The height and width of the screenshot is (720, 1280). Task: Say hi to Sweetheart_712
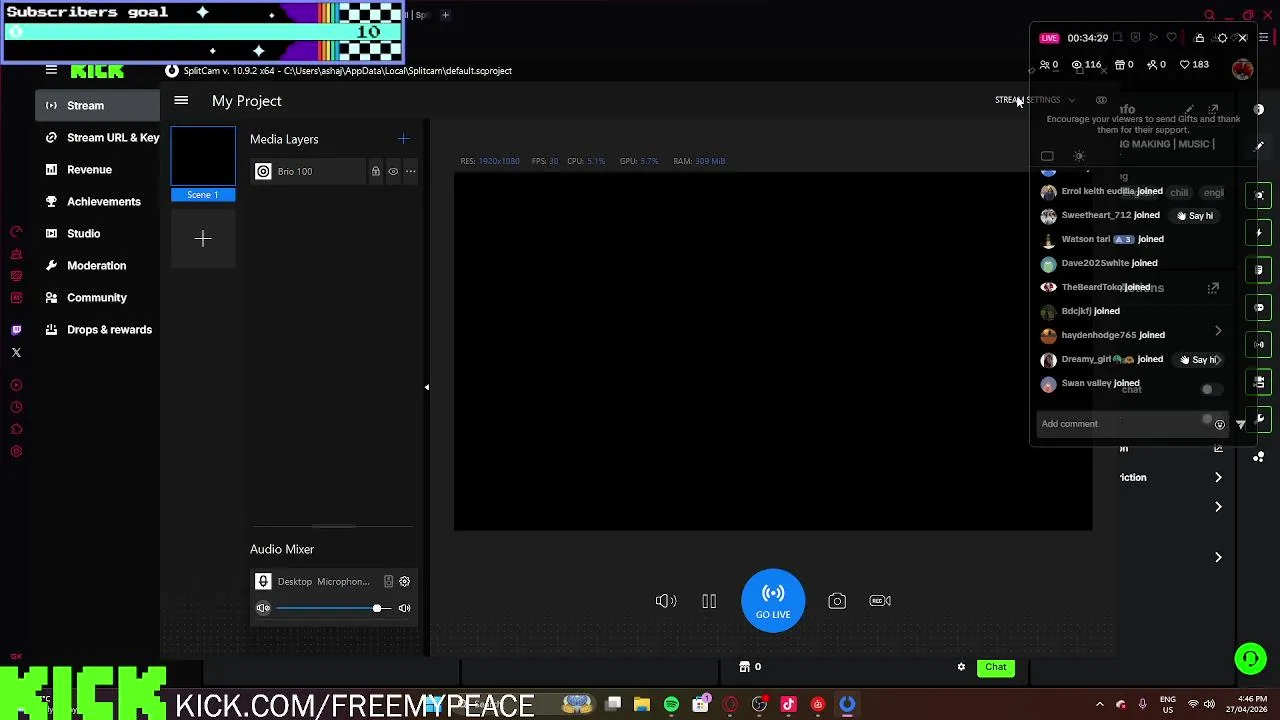(x=1196, y=215)
